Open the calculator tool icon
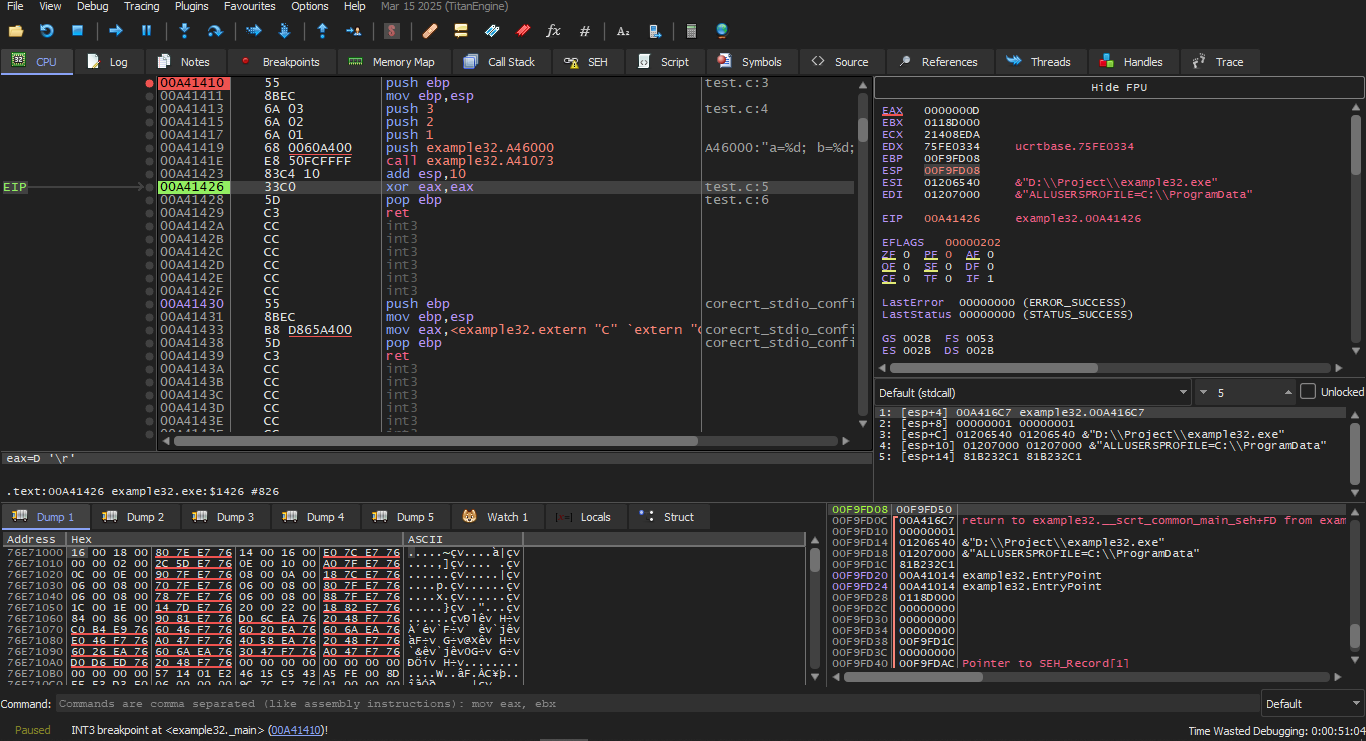Screen dimensions: 1366x741 pyautogui.click(x=691, y=31)
